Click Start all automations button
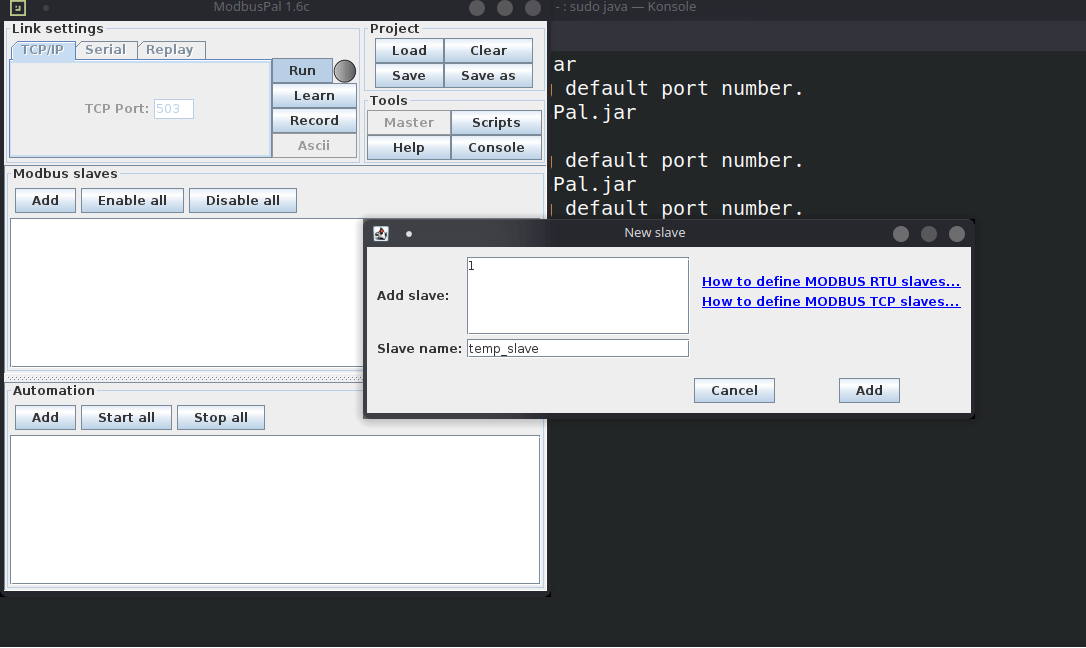The height and width of the screenshot is (648, 1086). 126,418
